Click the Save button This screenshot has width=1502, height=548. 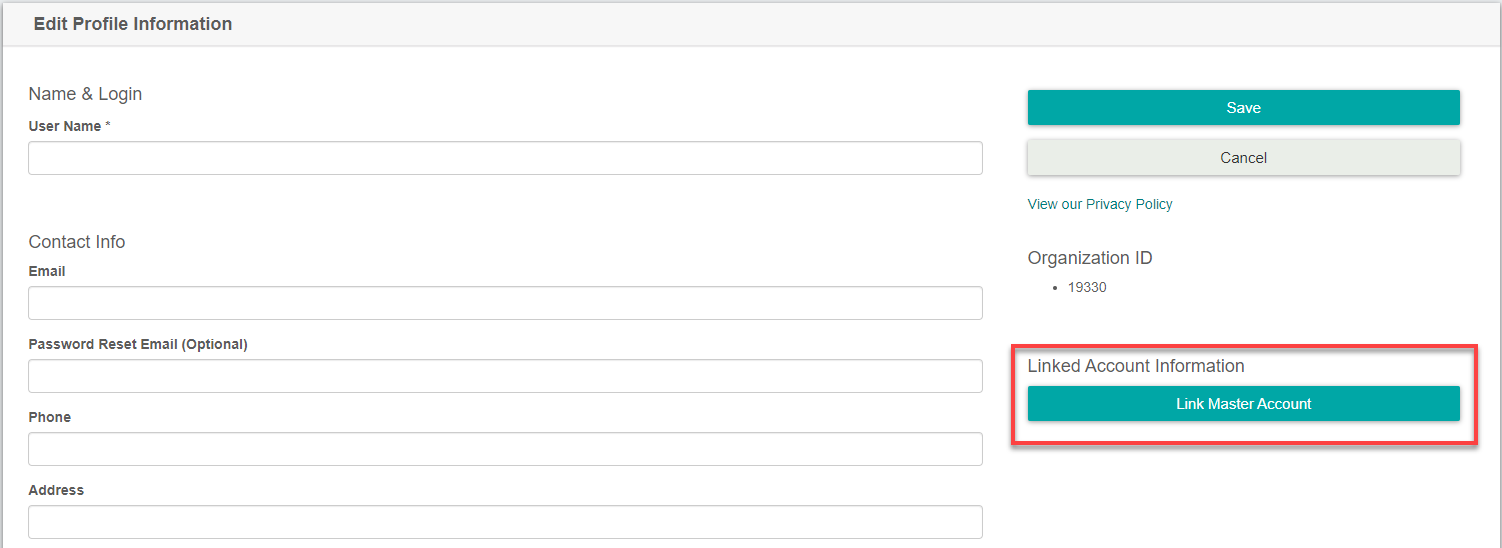click(x=1243, y=108)
